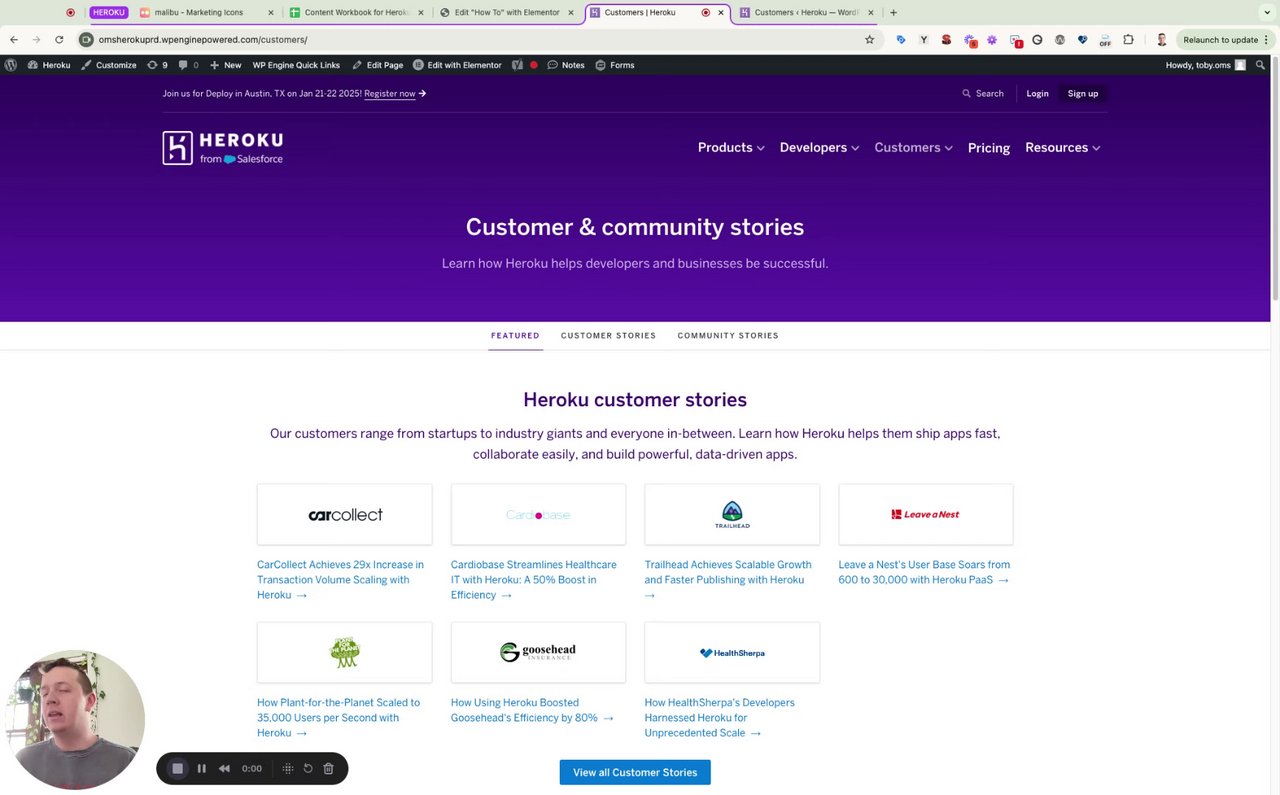The width and height of the screenshot is (1280, 795).
Task: Open the Chrome profile avatar
Action: pos(1161,40)
